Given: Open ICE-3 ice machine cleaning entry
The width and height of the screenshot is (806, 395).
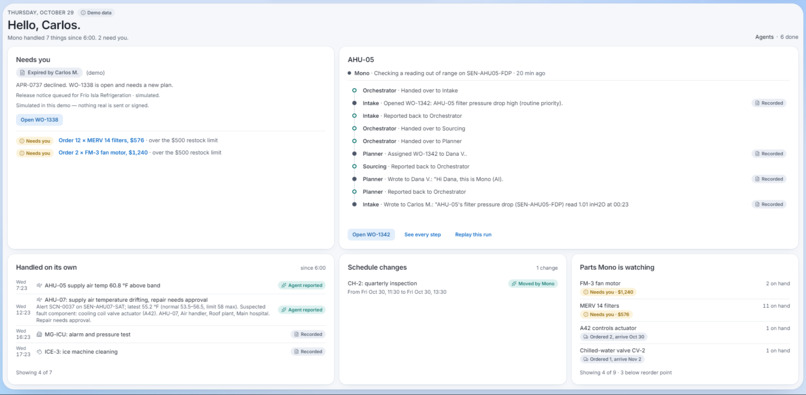Looking at the screenshot, I should pyautogui.click(x=81, y=352).
